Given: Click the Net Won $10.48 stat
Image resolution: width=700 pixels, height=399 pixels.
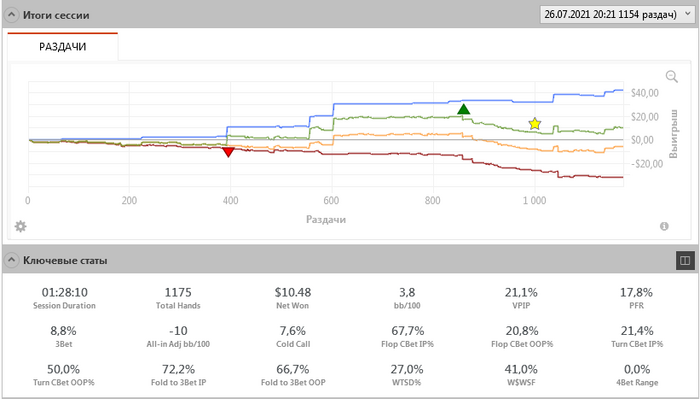Looking at the screenshot, I should coord(292,298).
